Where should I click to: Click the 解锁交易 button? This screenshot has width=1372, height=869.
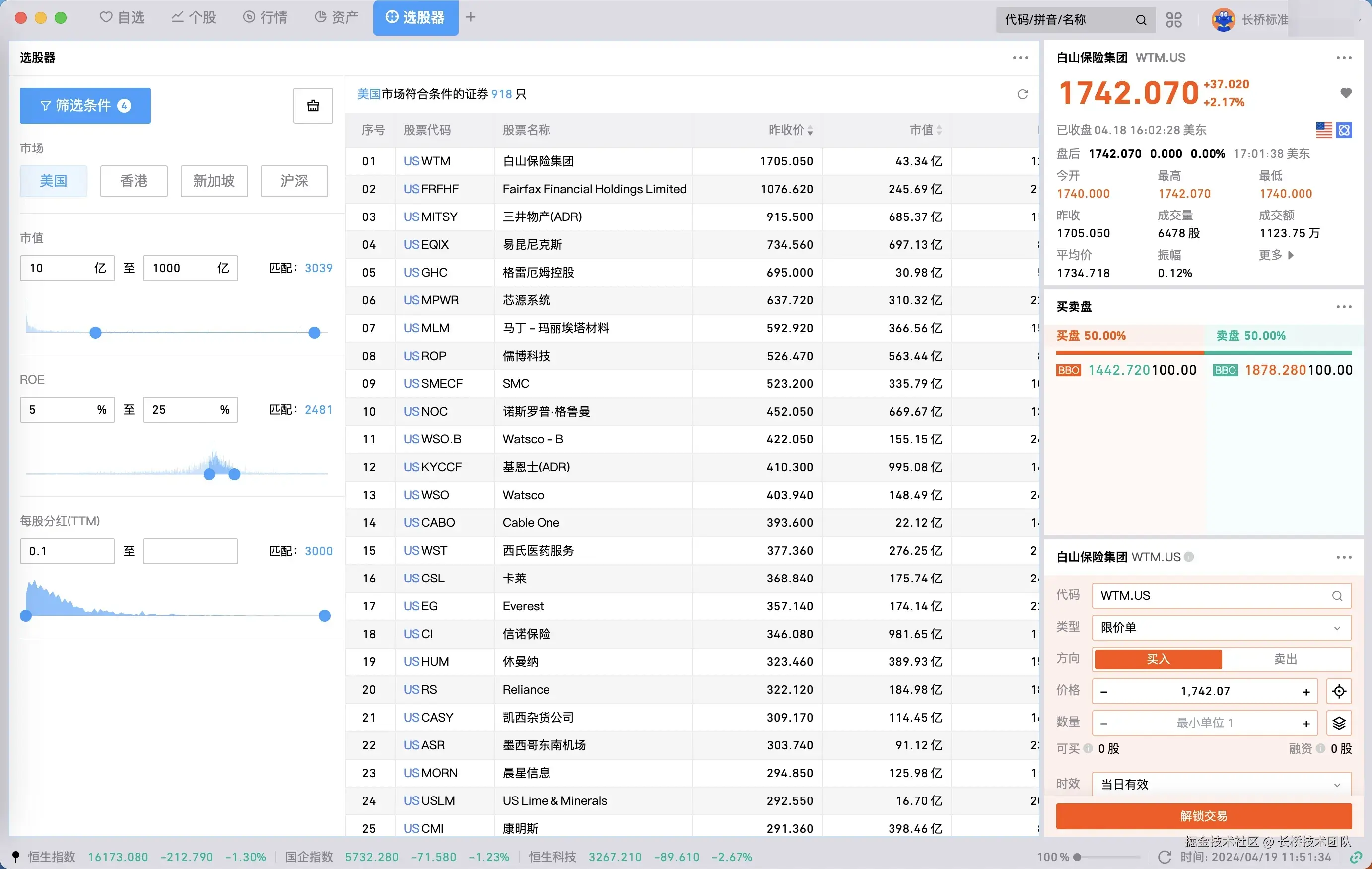[x=1203, y=816]
